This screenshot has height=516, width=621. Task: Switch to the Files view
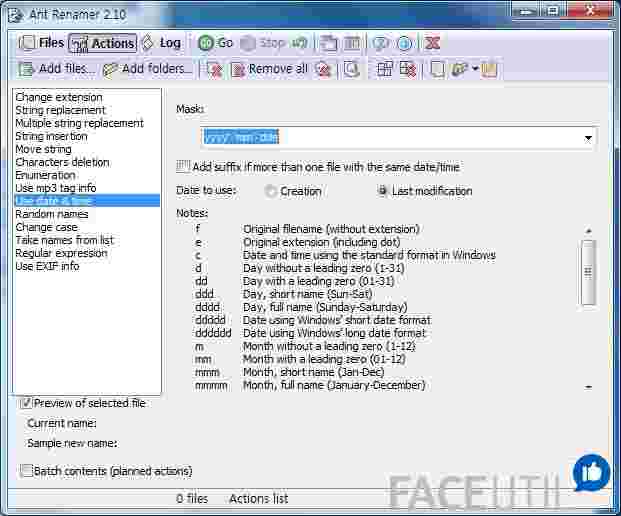(x=42, y=43)
